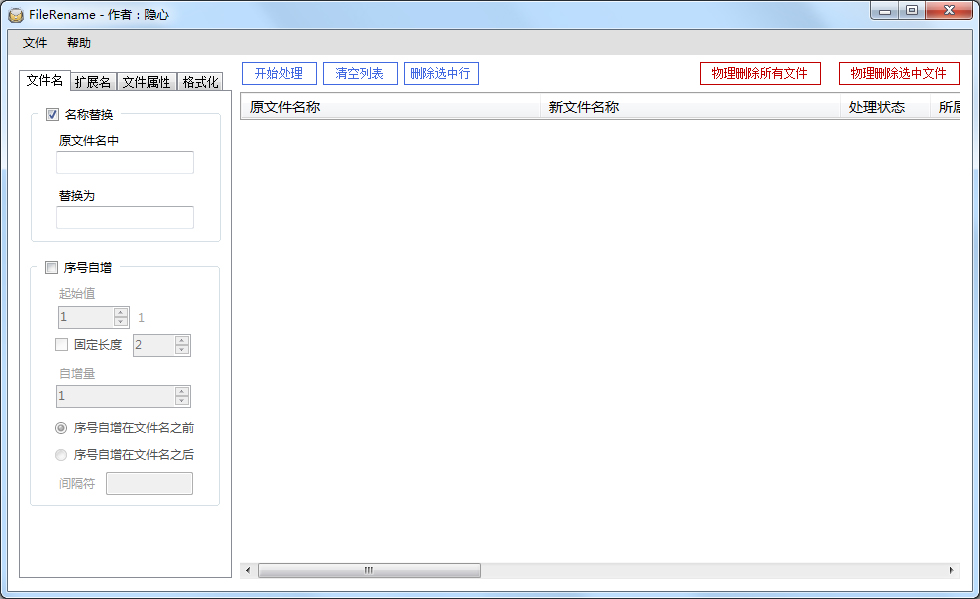The image size is (980, 599).
Task: Click the scrollbar left arrow
Action: (248, 570)
